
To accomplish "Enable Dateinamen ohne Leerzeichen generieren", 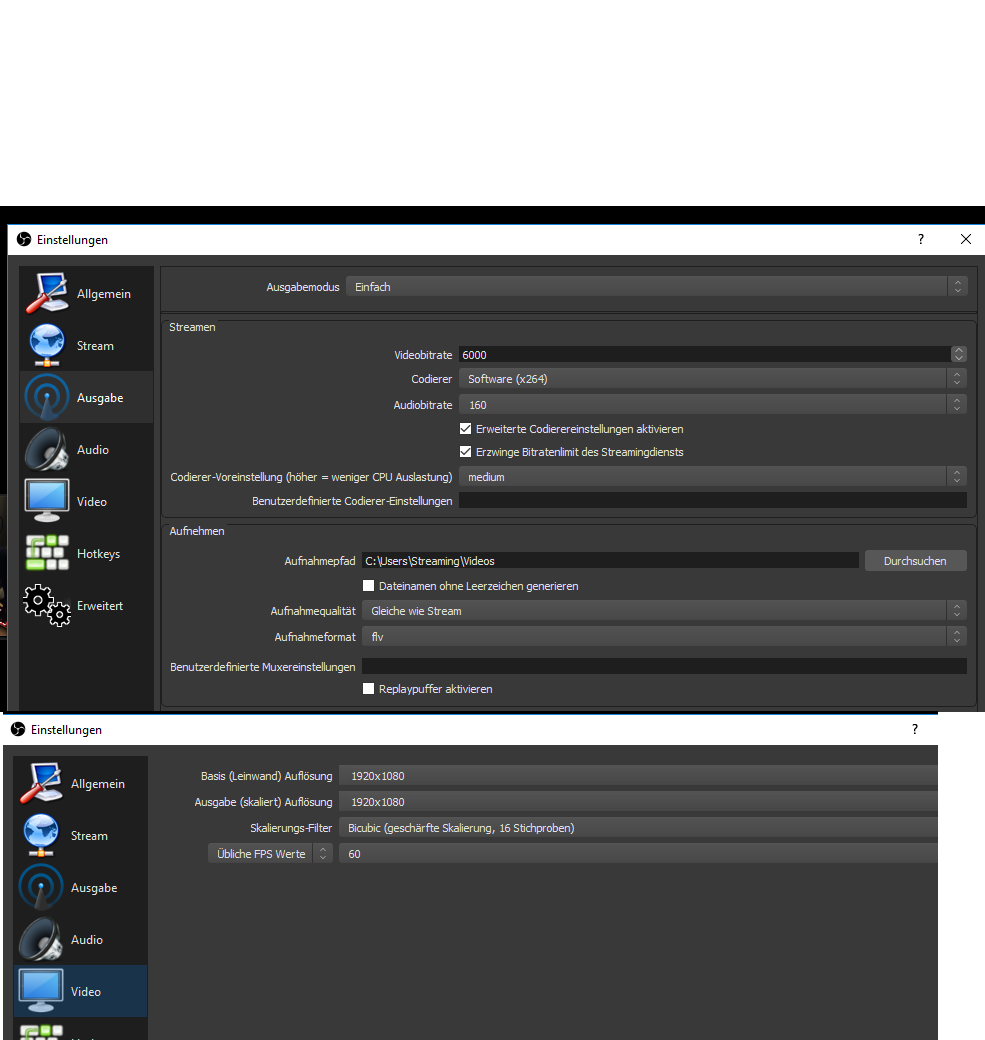I will 369,586.
